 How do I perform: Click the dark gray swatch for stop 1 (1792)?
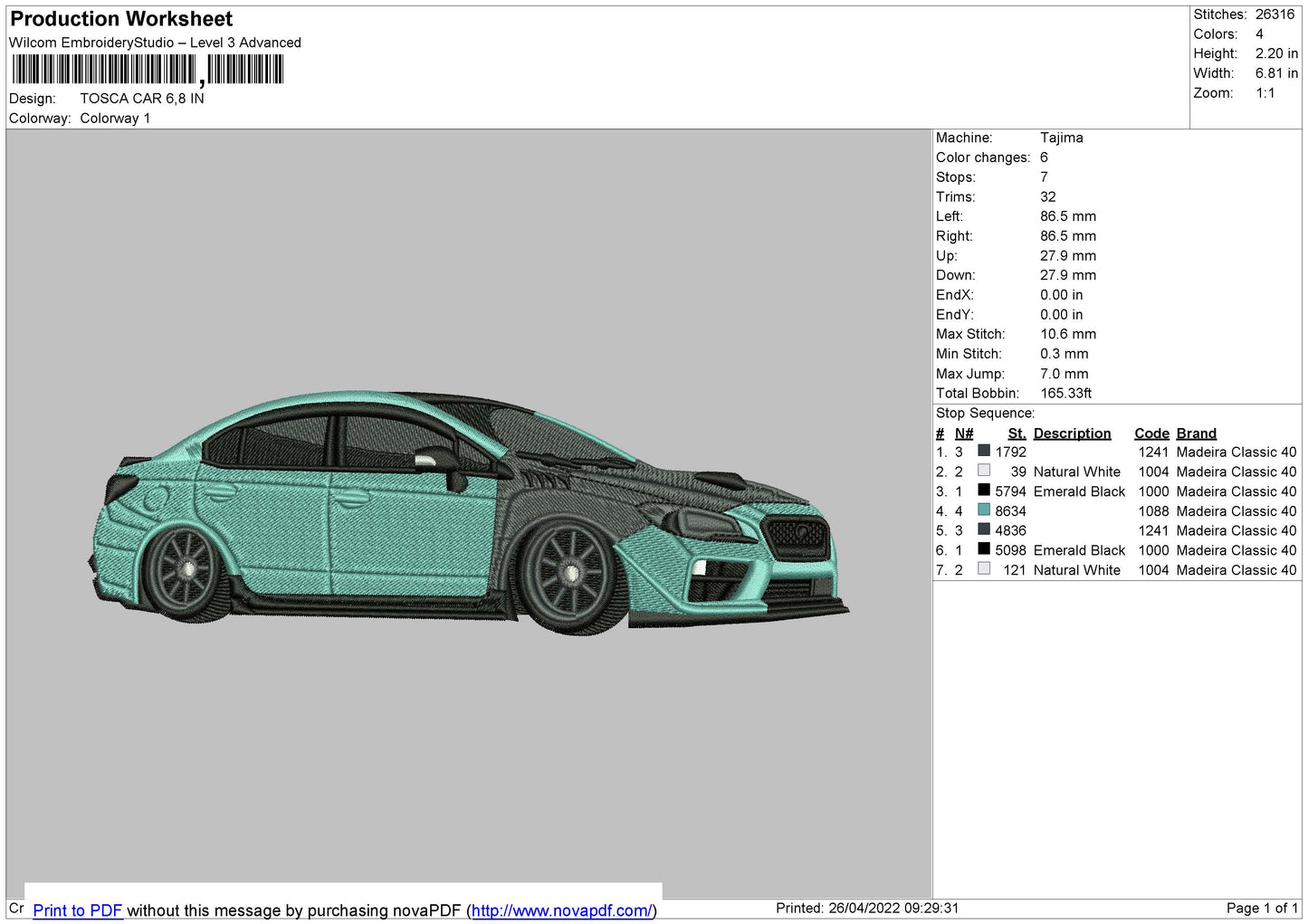[x=984, y=451]
